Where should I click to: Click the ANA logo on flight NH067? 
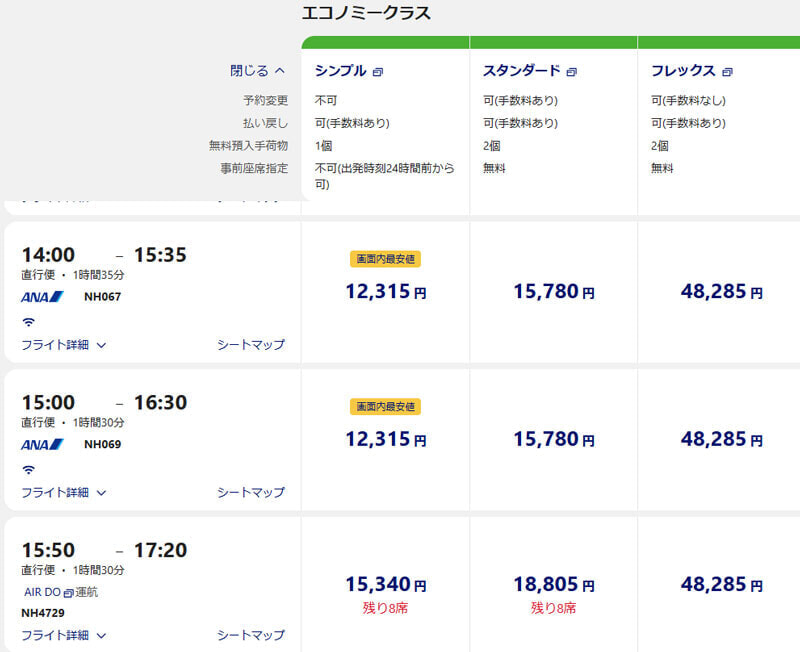[42, 296]
